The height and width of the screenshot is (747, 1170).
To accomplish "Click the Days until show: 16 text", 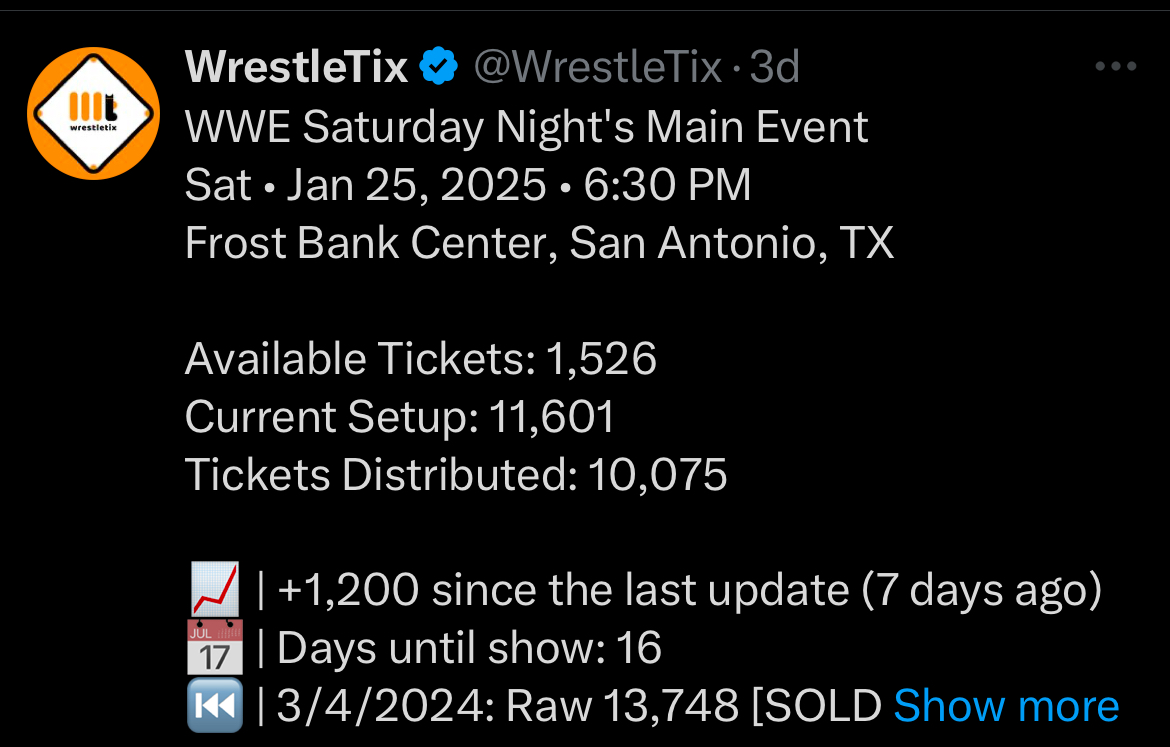I will click(469, 649).
